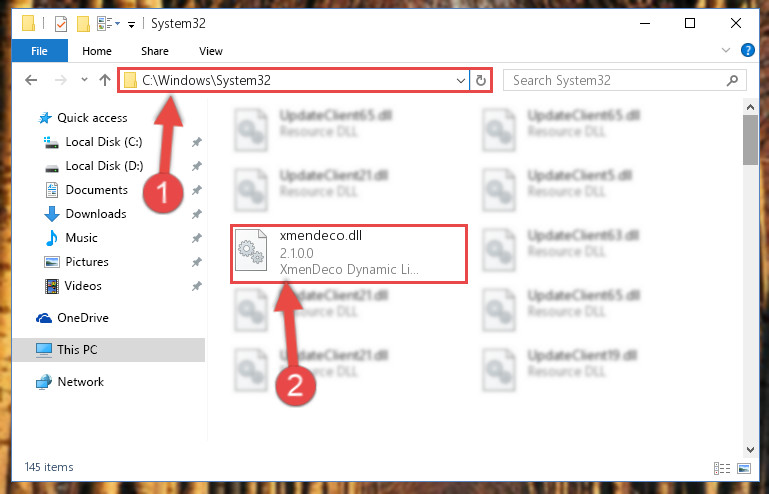Click the search magnifier icon

(732, 80)
